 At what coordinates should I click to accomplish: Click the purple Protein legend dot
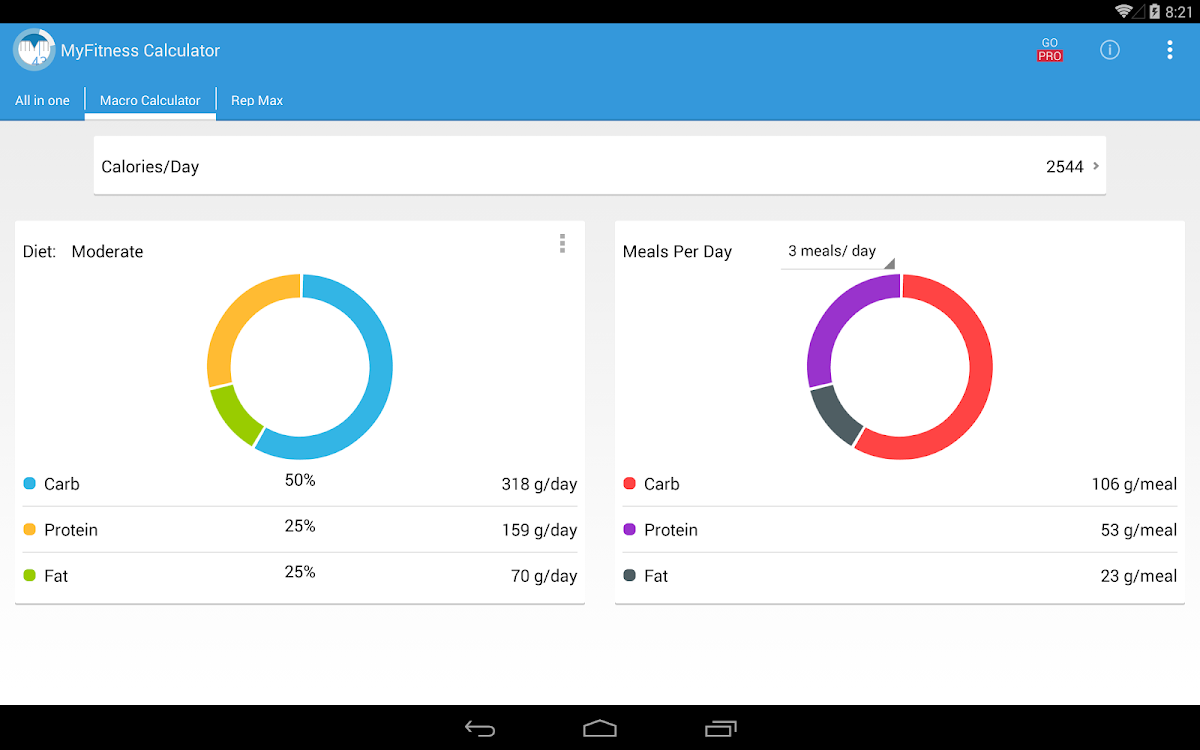[x=629, y=530]
